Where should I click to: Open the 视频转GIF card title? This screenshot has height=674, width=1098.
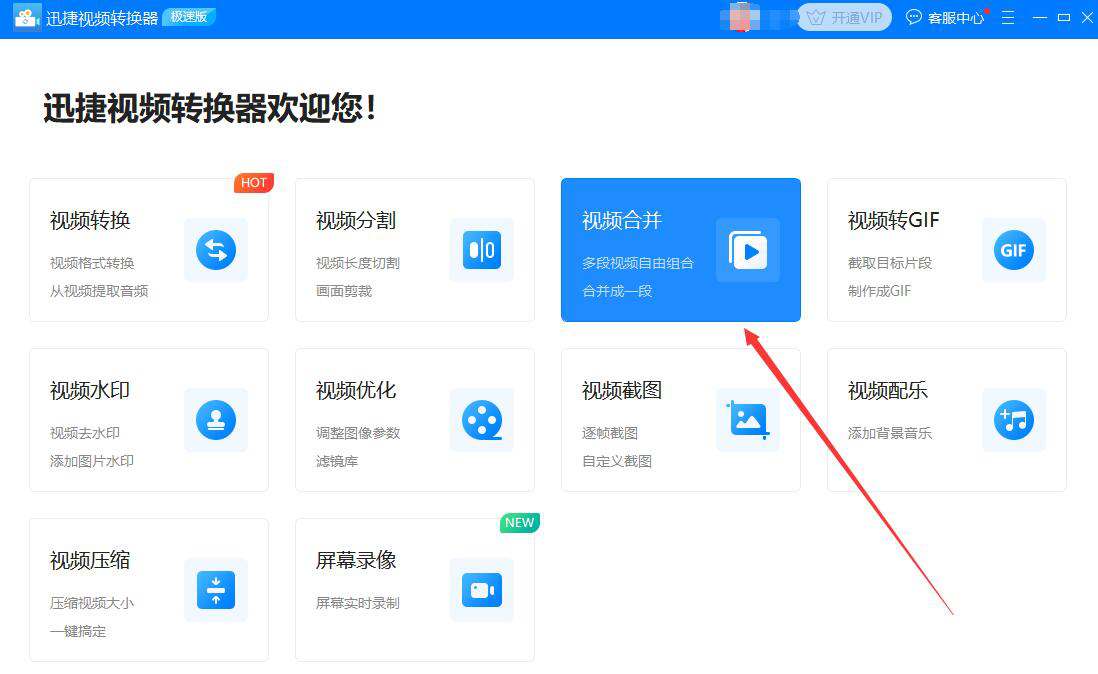pos(894,220)
